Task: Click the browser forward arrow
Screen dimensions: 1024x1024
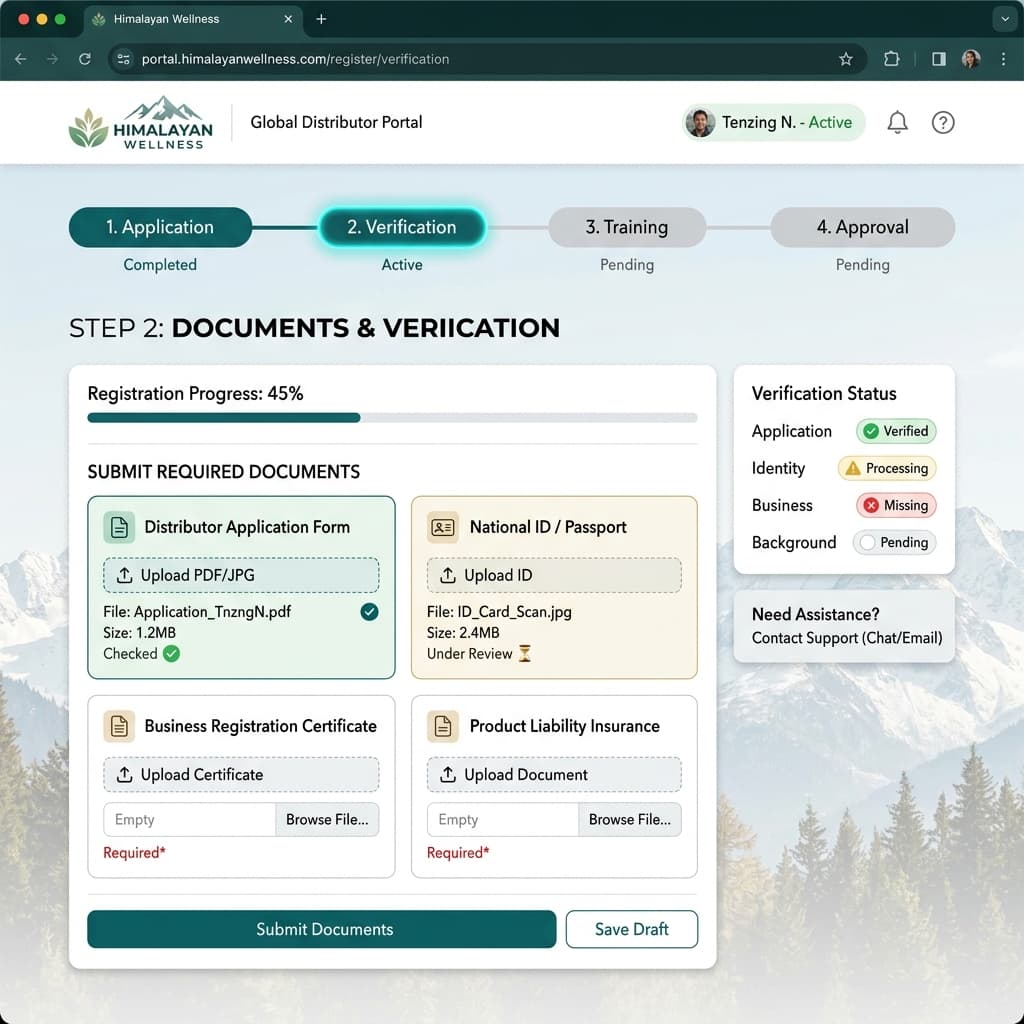Action: pyautogui.click(x=52, y=59)
